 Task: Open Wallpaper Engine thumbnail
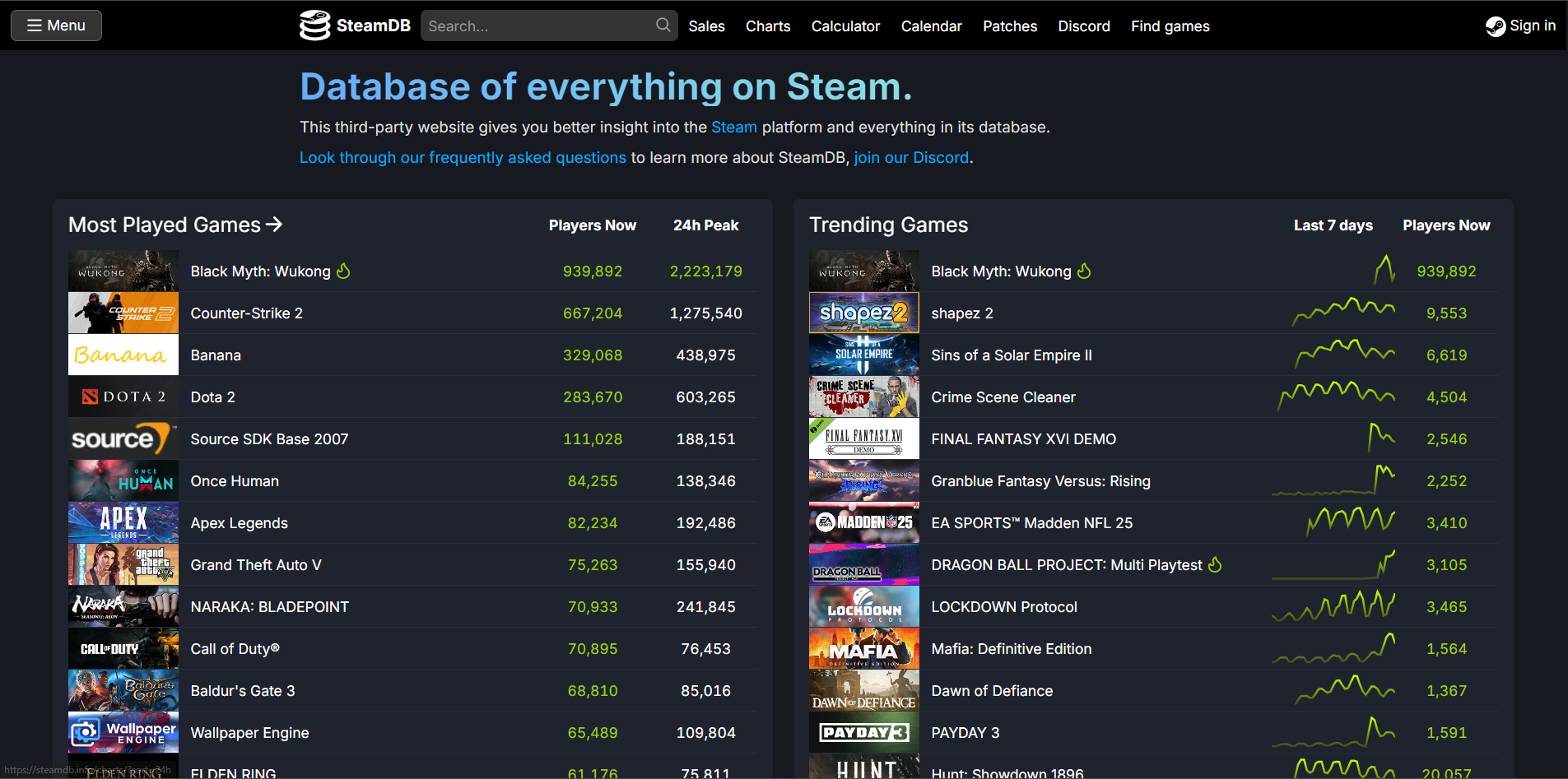123,732
